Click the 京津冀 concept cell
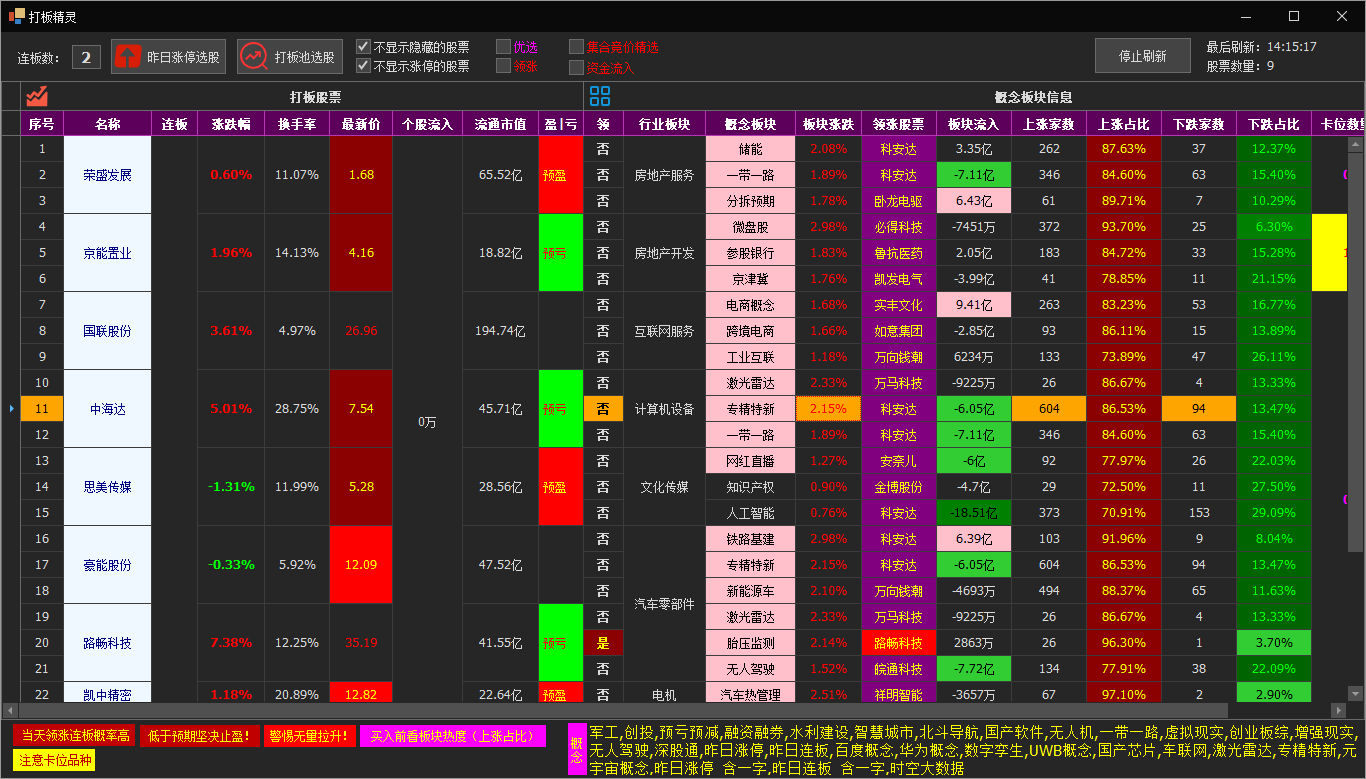The height and width of the screenshot is (779, 1366). [750, 278]
